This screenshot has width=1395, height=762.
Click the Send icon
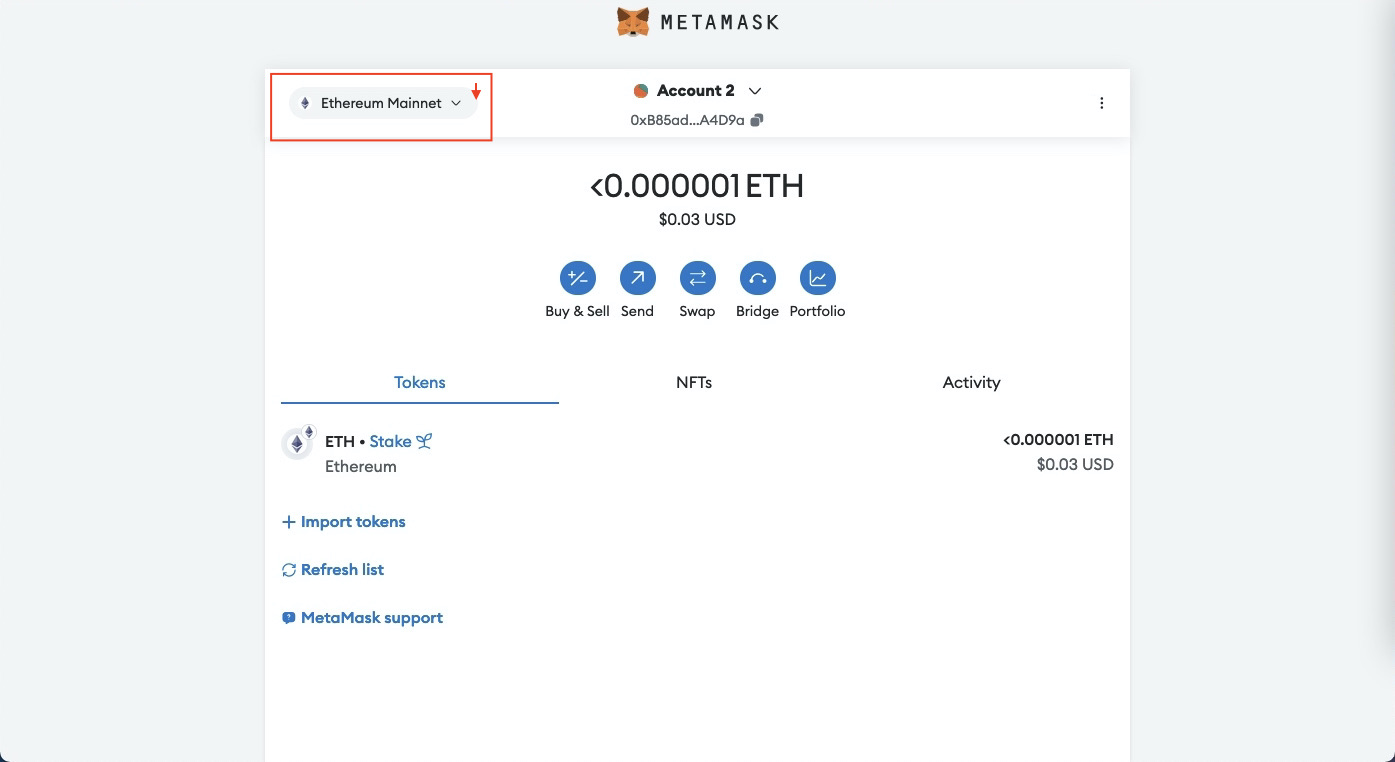[637, 278]
